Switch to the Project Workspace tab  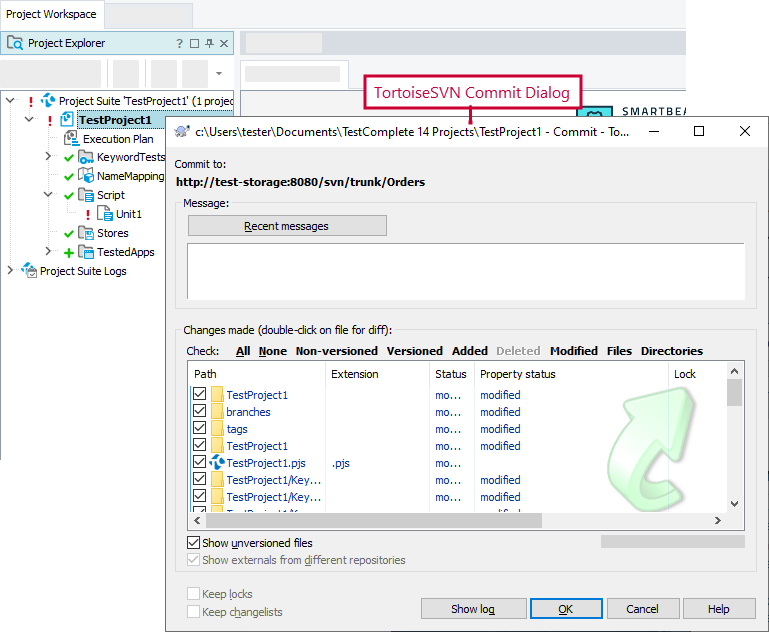(x=51, y=14)
